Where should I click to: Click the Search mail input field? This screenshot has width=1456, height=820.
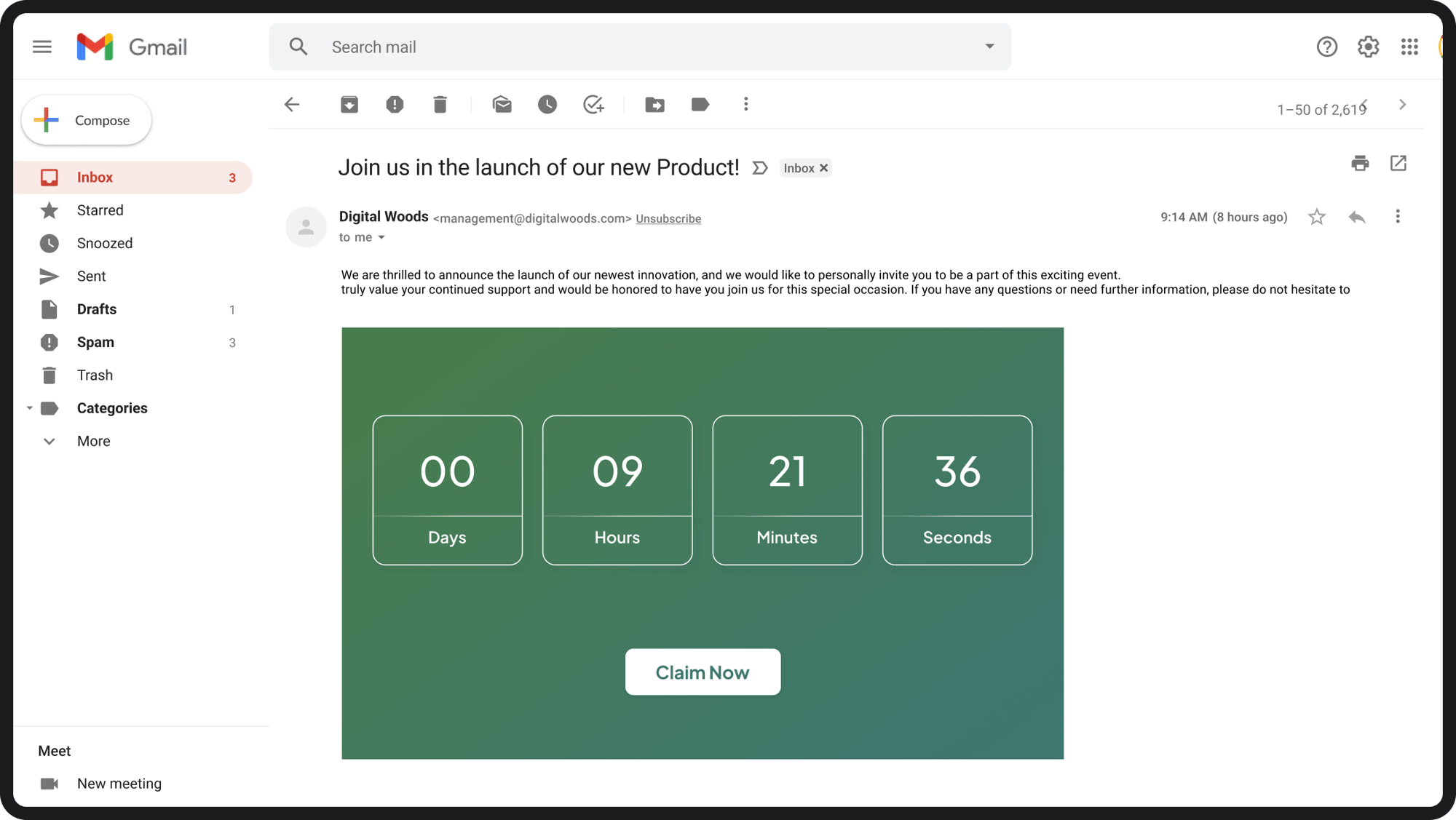(640, 46)
